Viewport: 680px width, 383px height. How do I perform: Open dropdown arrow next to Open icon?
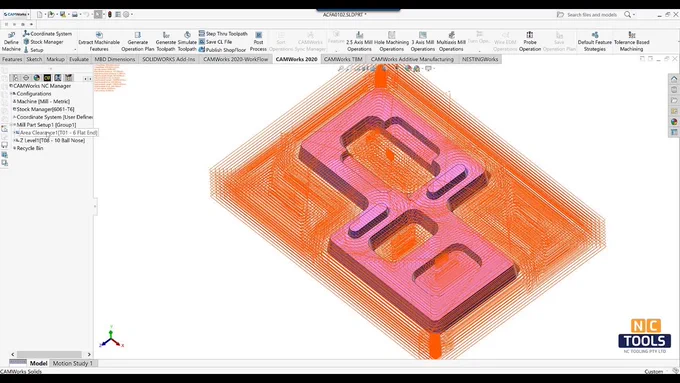coord(56,15)
